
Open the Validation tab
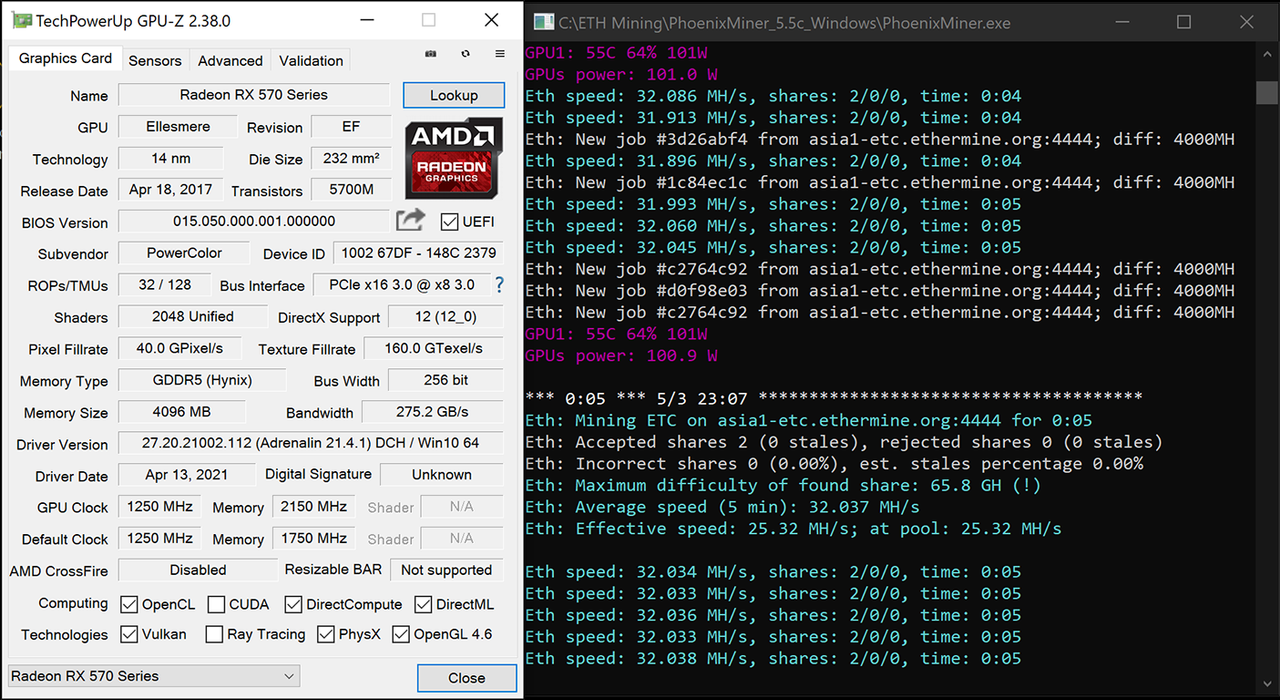click(311, 60)
